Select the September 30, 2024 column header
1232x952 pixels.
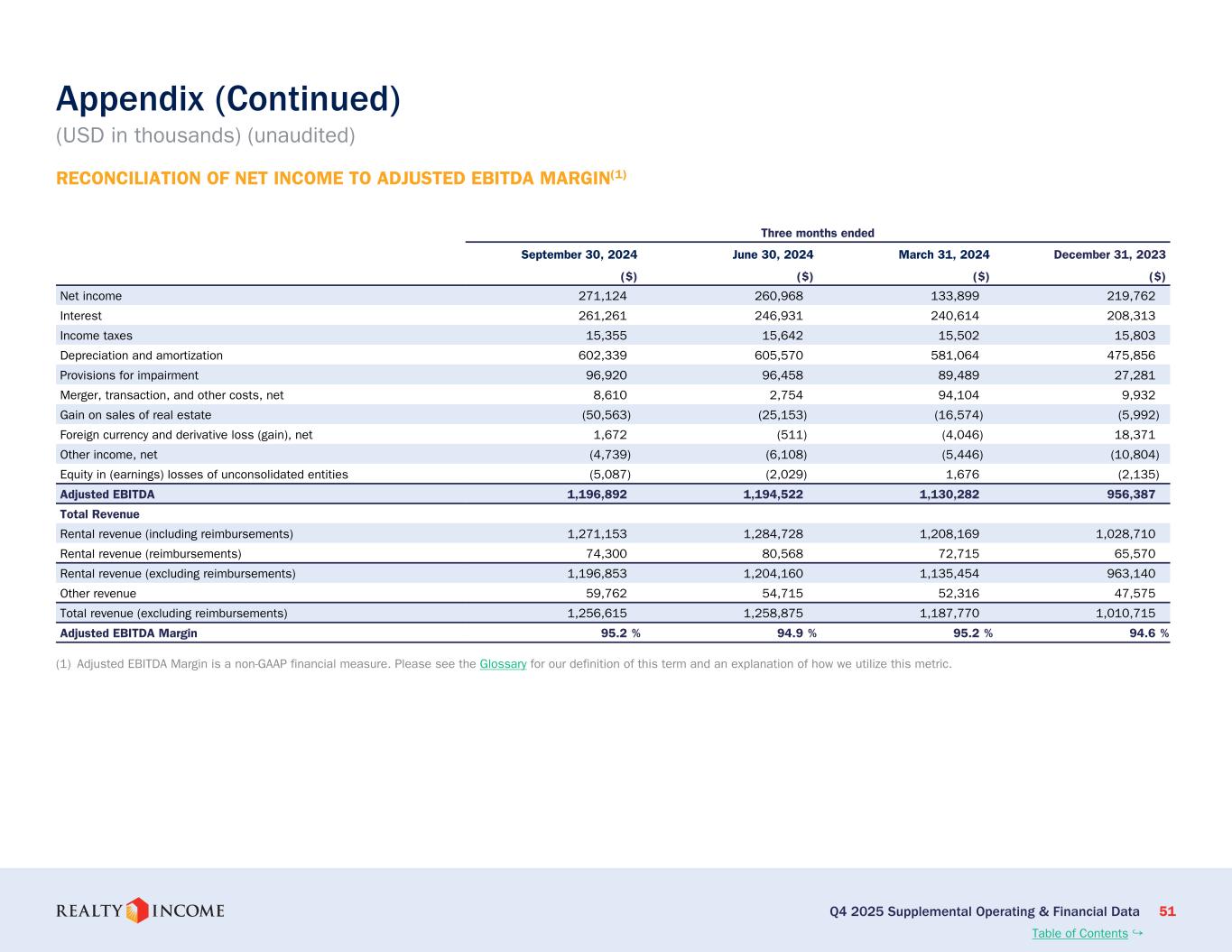(x=579, y=254)
